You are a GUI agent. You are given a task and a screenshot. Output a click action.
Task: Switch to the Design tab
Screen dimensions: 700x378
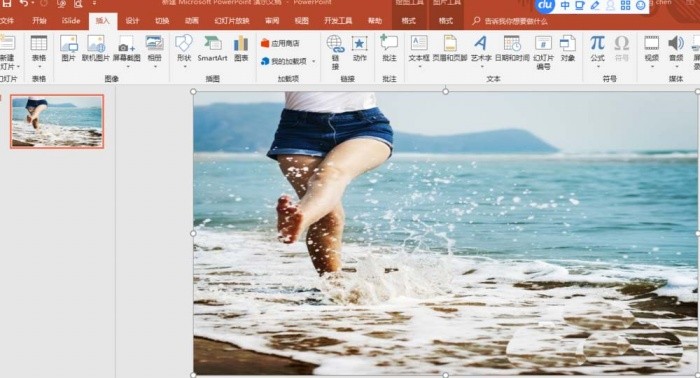(132, 21)
